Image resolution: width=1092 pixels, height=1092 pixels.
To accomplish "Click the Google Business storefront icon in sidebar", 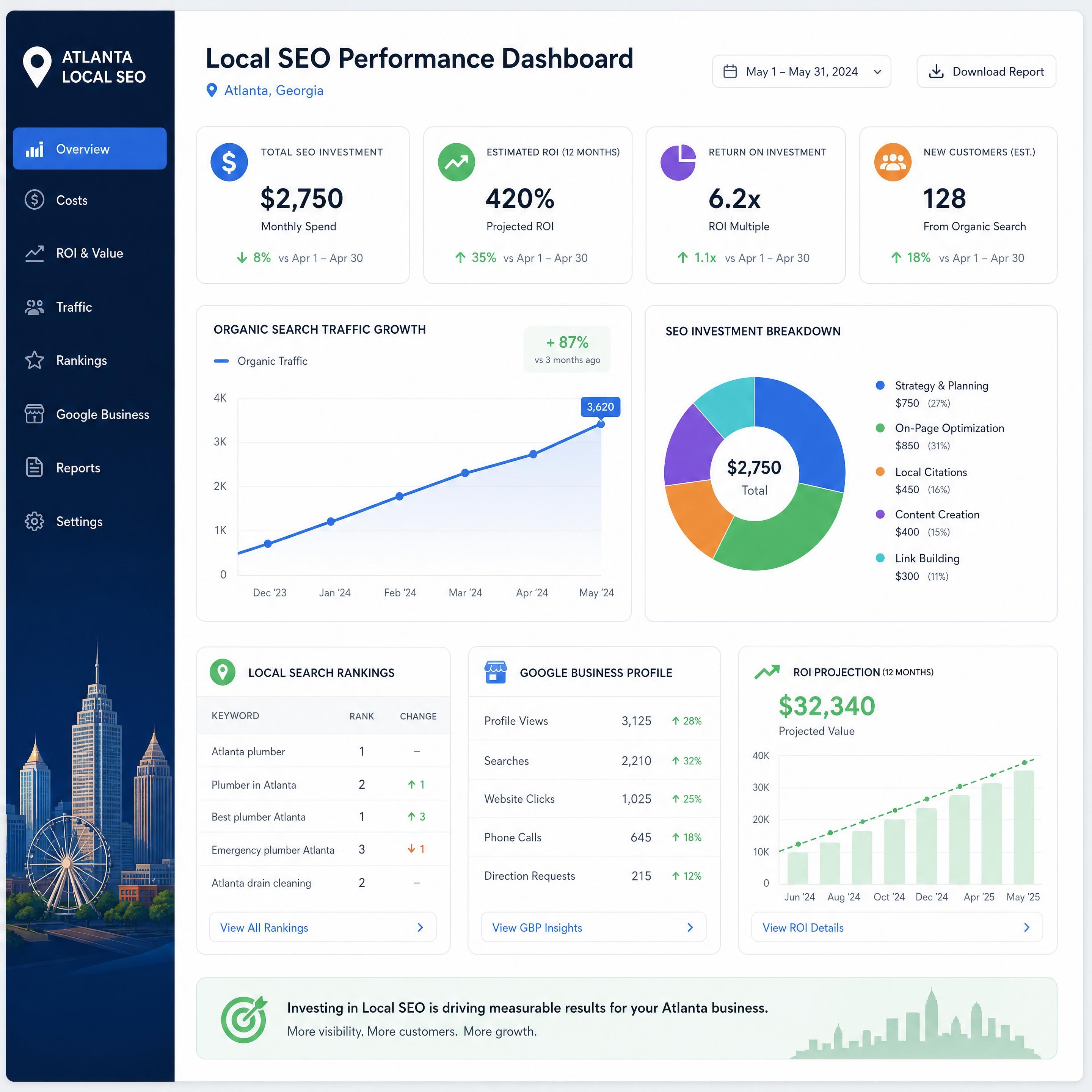I will coord(35,414).
